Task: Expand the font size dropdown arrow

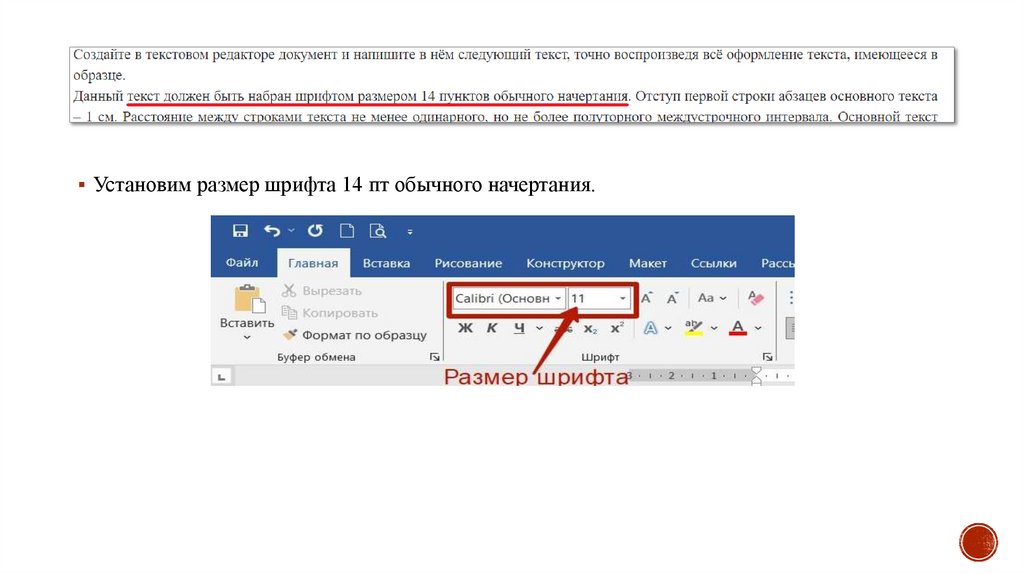Action: pyautogui.click(x=623, y=298)
